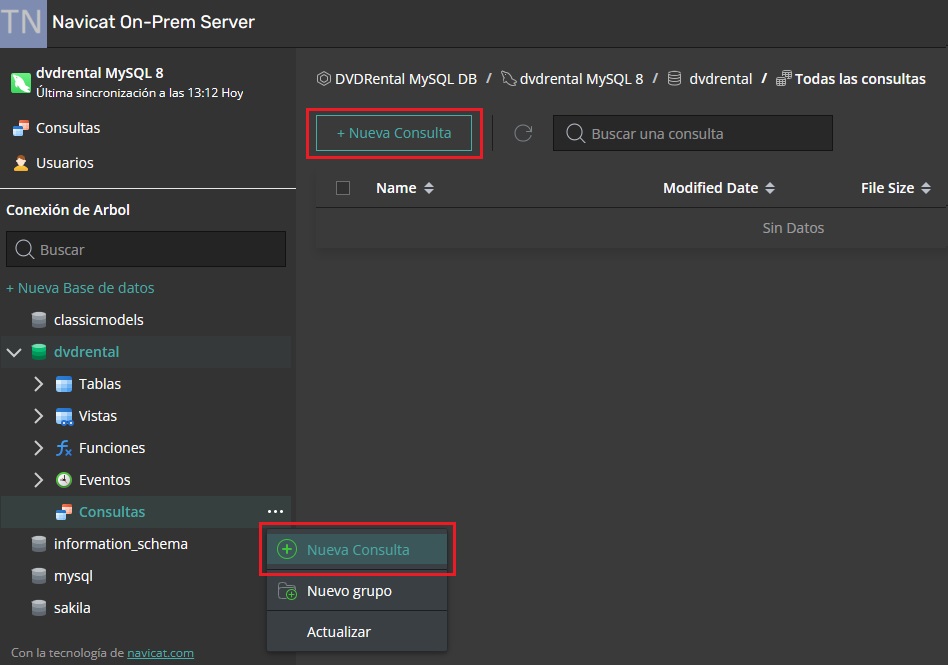This screenshot has height=665, width=948.
Task: Click the Funciones fx icon
Action: click(63, 448)
